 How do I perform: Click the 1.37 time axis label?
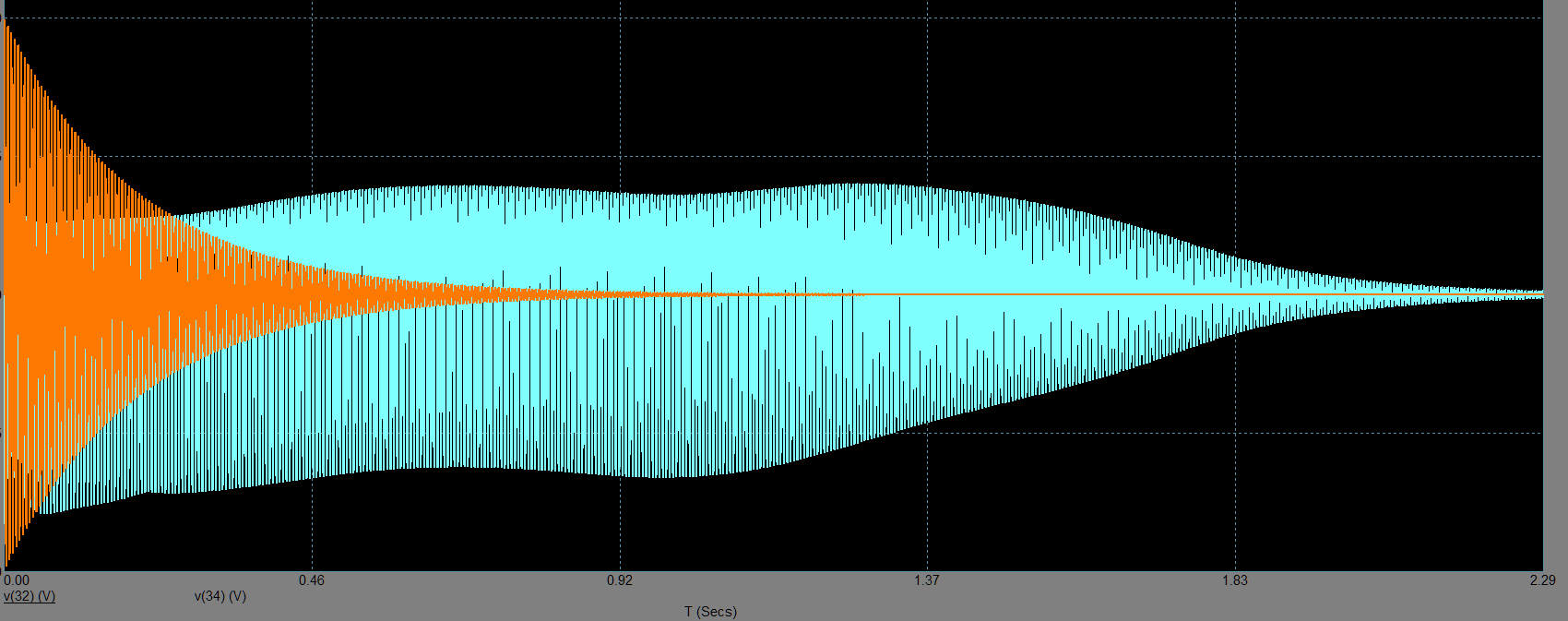[927, 580]
